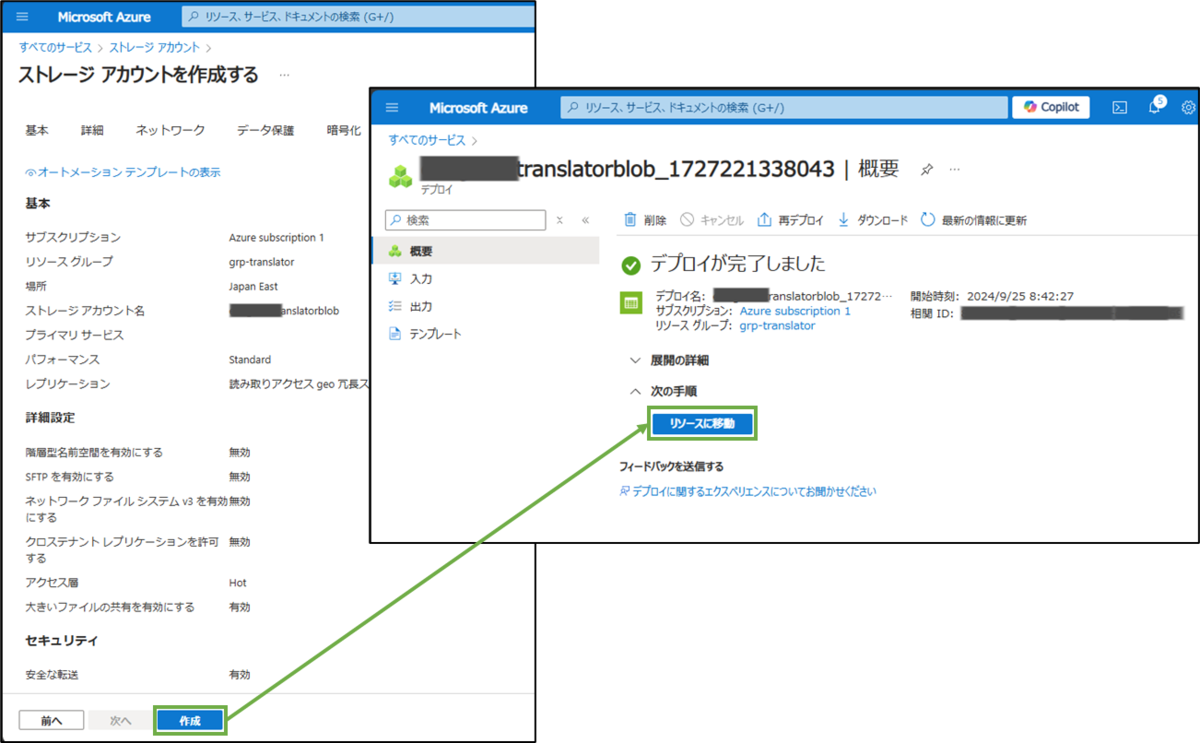This screenshot has width=1200, height=743.
Task: Pin the deployment overview page
Action: [927, 169]
